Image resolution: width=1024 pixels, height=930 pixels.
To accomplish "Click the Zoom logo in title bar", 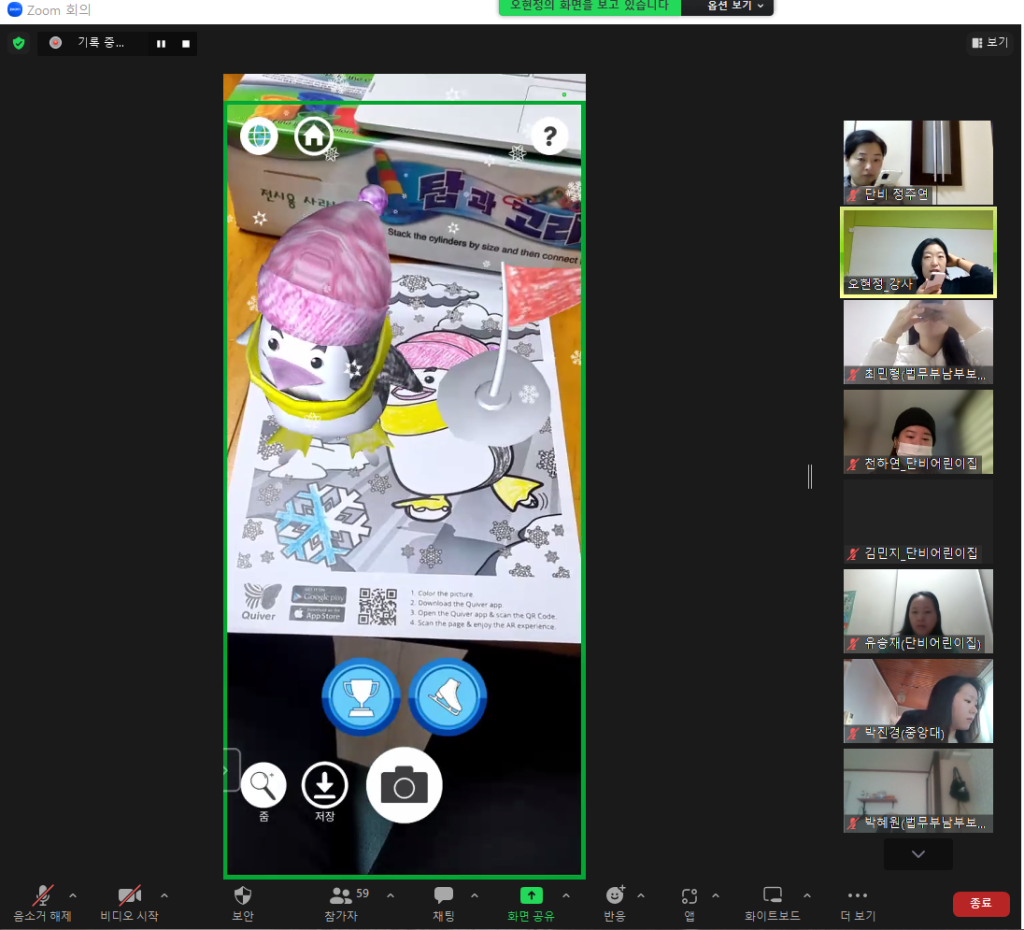I will [x=14, y=10].
